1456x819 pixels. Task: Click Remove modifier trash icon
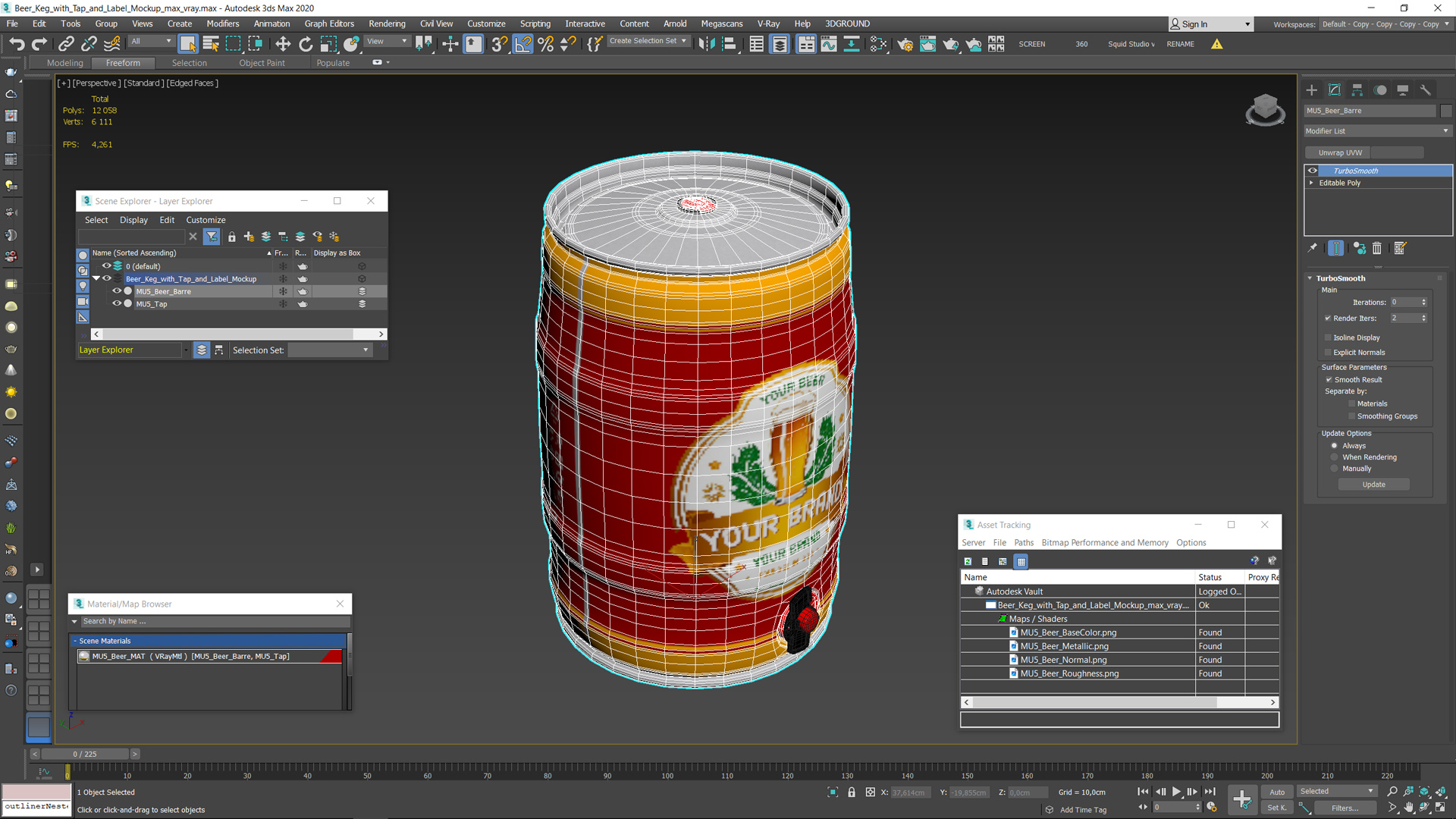pyautogui.click(x=1377, y=248)
